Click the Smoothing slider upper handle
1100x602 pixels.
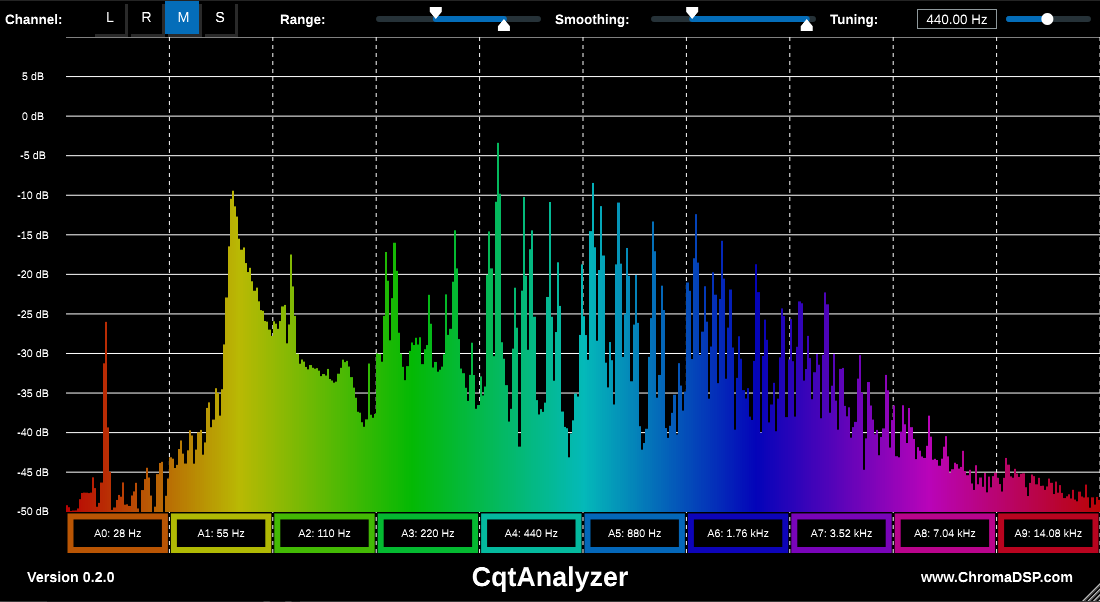[x=692, y=13]
